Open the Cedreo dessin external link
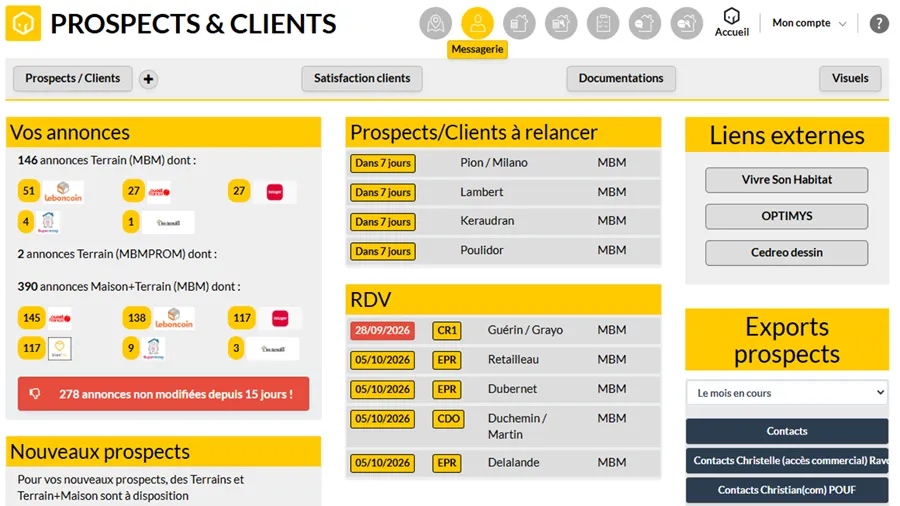The height and width of the screenshot is (506, 900). pyautogui.click(x=786, y=253)
